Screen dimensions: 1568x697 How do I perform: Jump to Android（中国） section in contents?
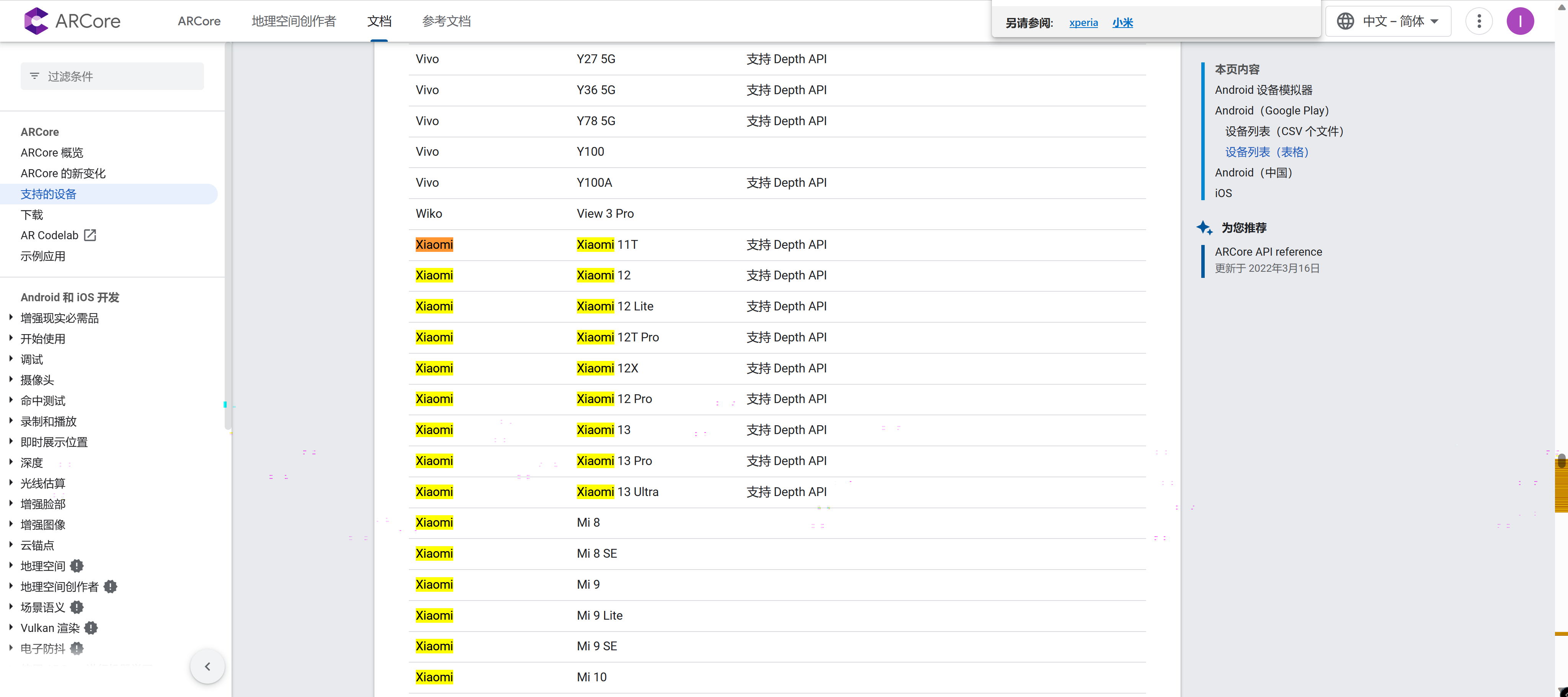click(1253, 172)
